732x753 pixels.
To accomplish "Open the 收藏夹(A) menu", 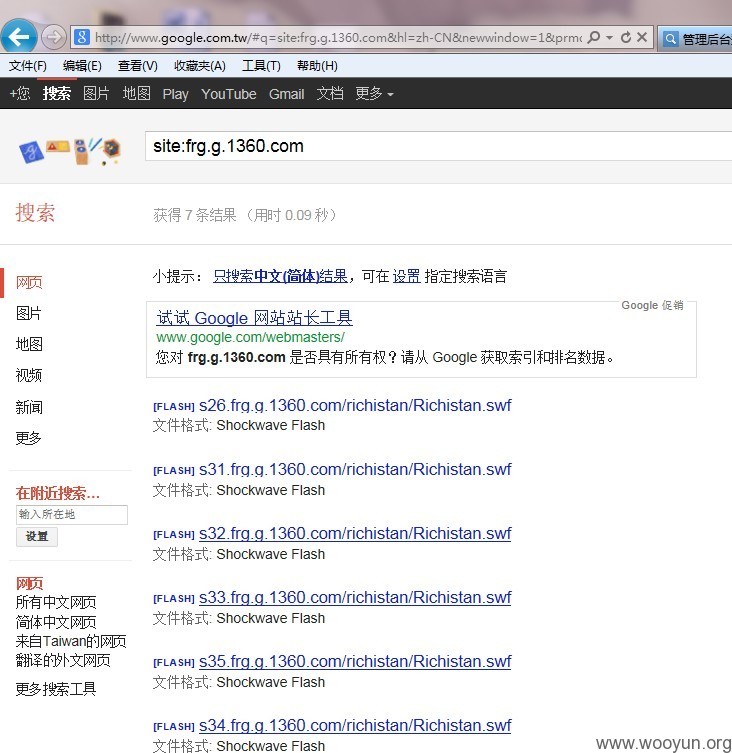I will point(200,65).
